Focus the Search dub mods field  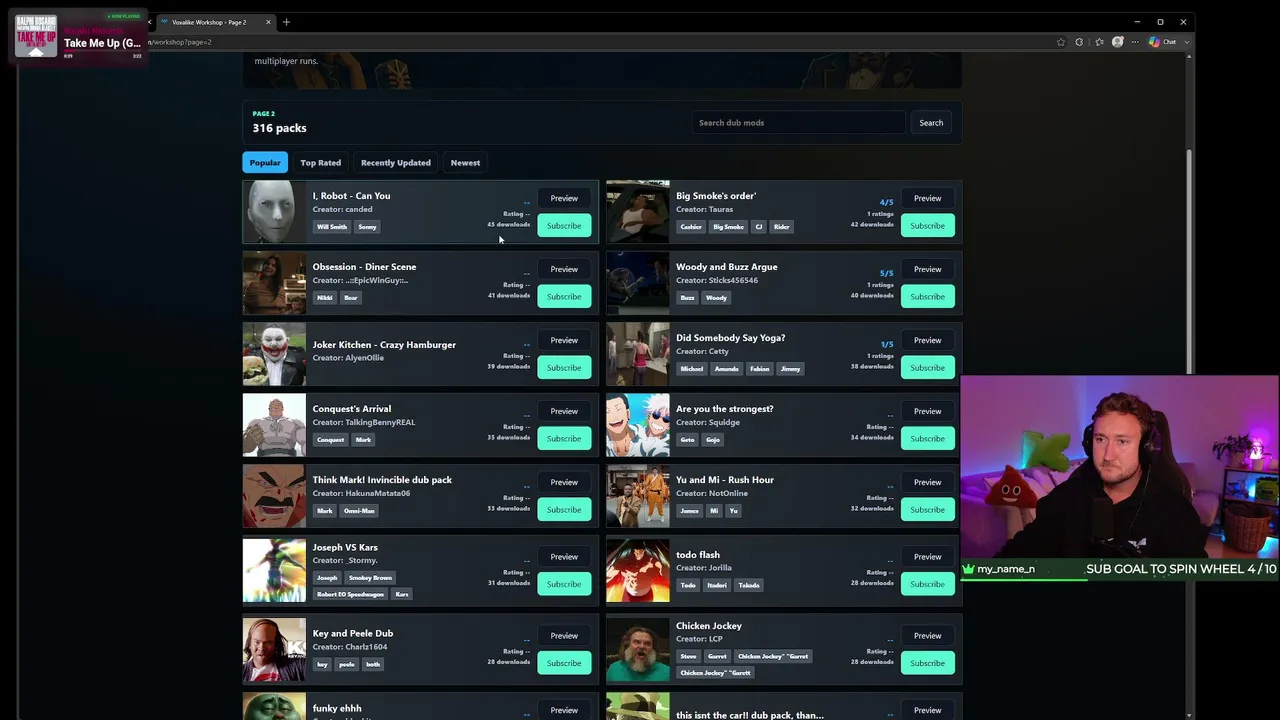point(800,123)
